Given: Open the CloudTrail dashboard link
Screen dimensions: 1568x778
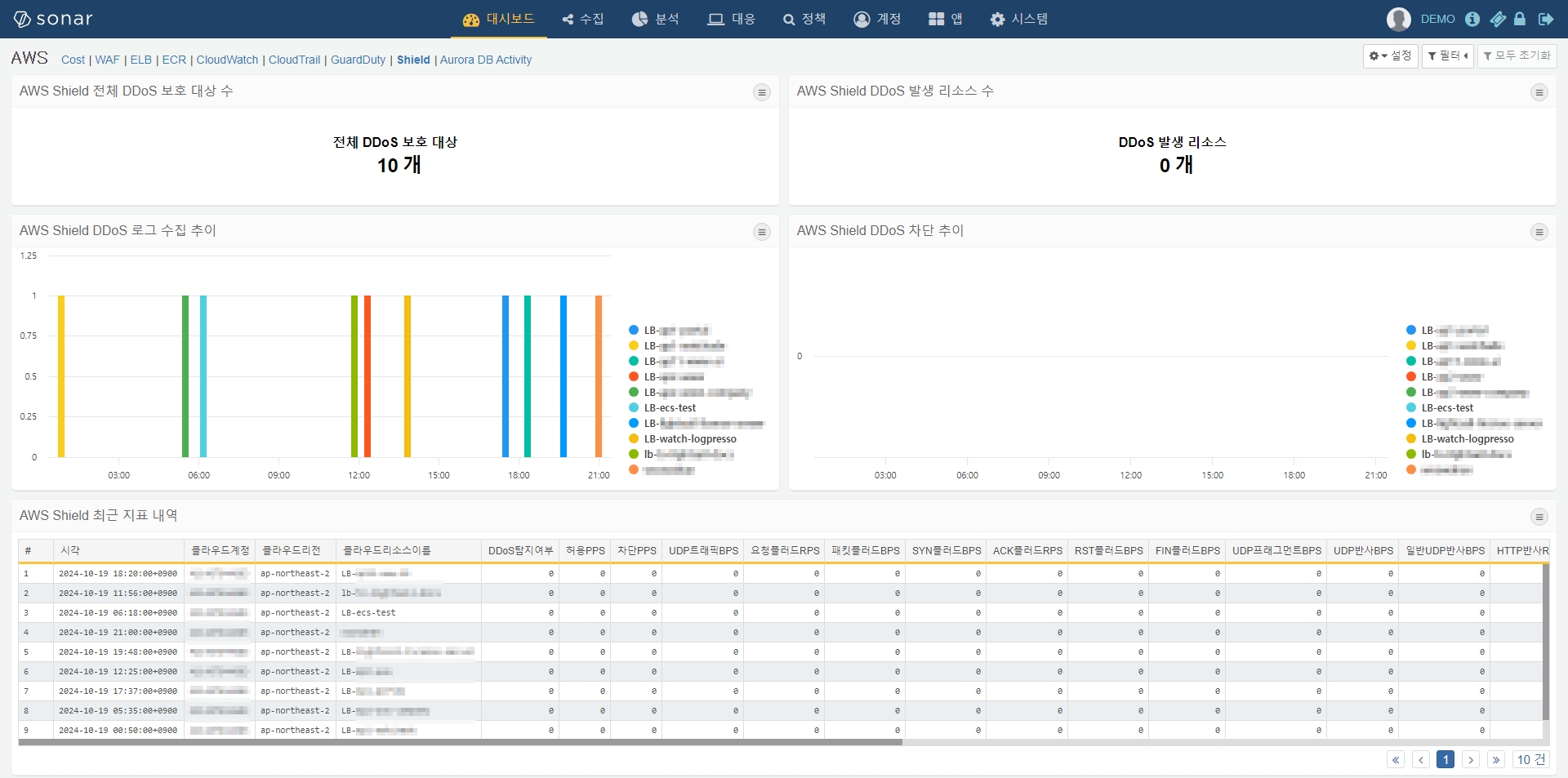Looking at the screenshot, I should click(x=294, y=60).
